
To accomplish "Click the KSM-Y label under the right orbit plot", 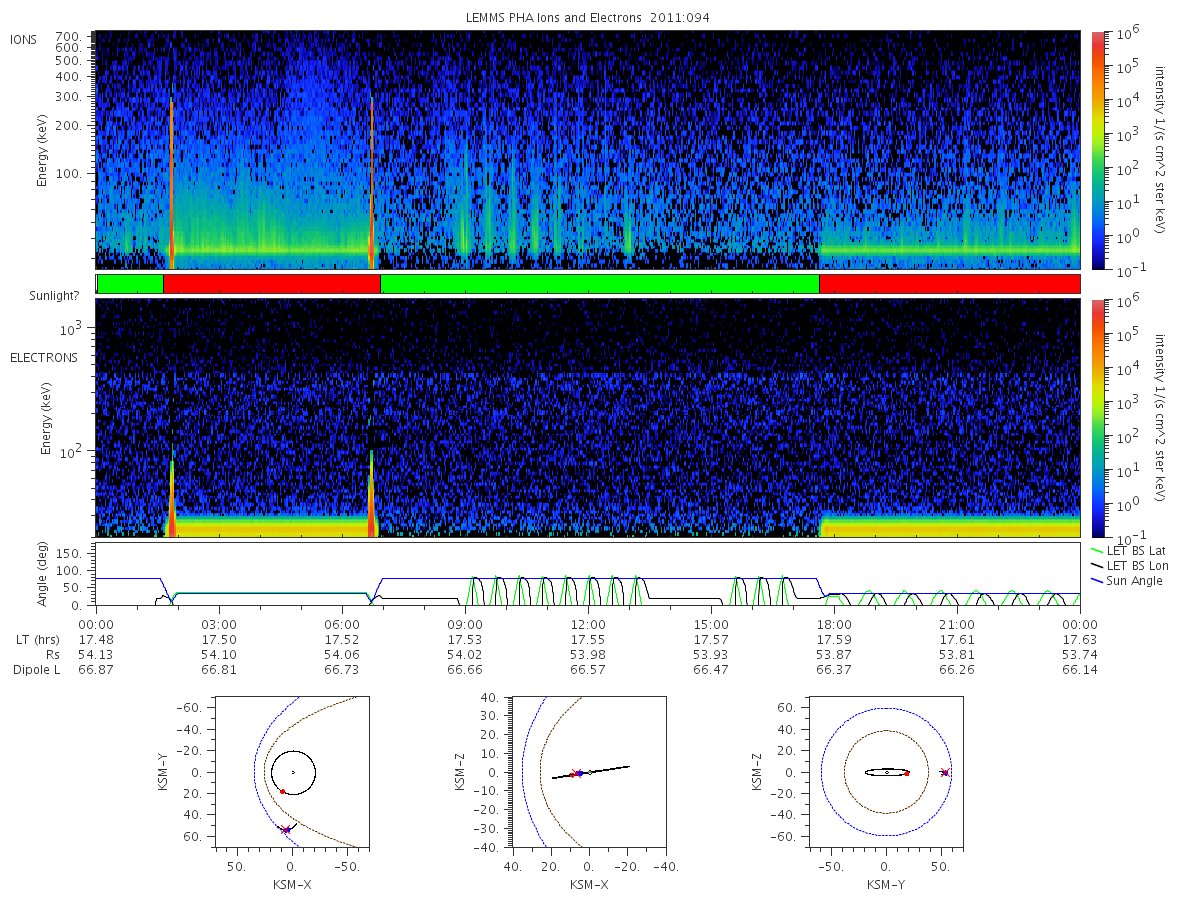I will [886, 884].
